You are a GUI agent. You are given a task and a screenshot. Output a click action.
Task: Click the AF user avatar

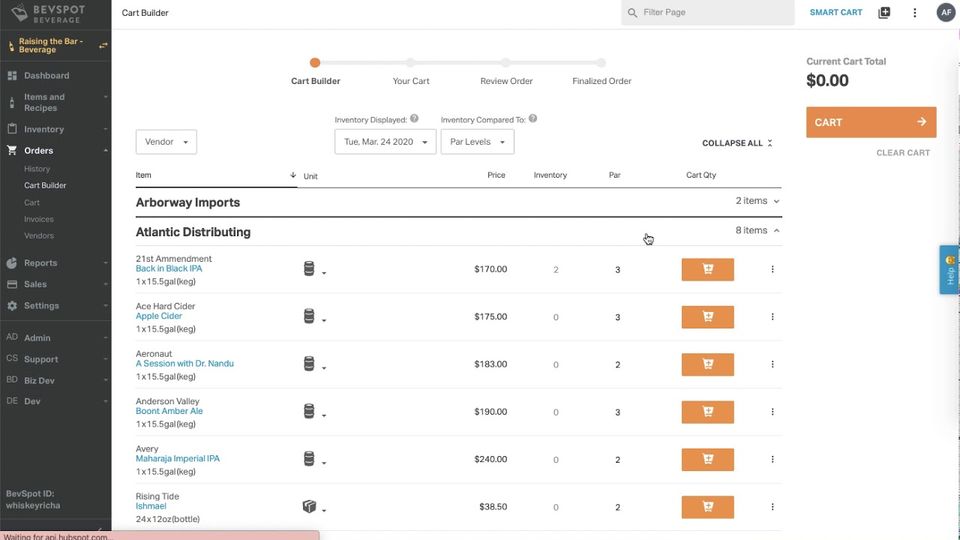(945, 13)
